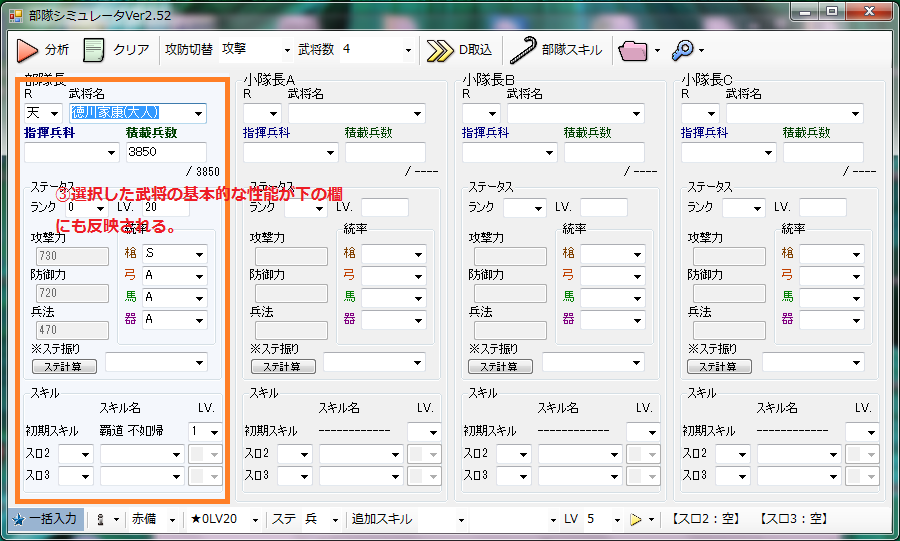Click the blue key search icon
Image resolution: width=900 pixels, height=541 pixels.
click(683, 50)
